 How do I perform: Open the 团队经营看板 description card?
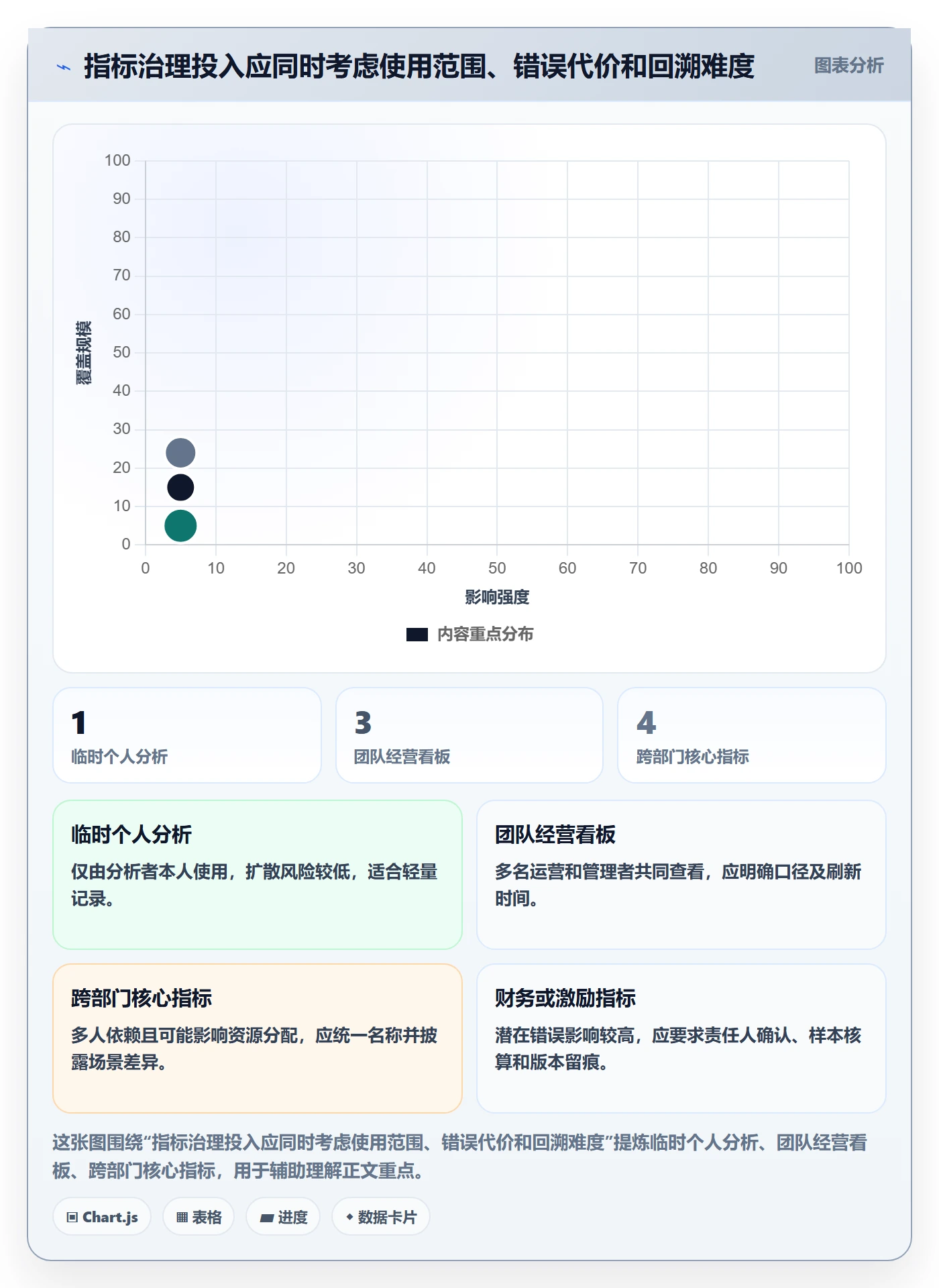681,875
